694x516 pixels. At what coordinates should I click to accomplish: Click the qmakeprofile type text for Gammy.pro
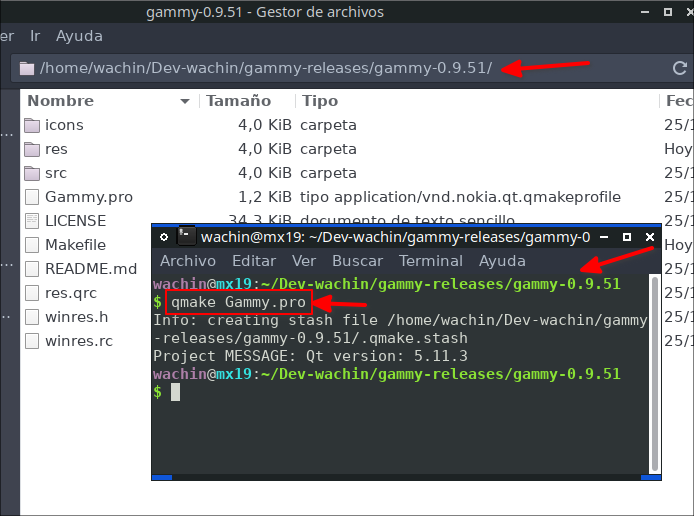pyautogui.click(x=460, y=197)
